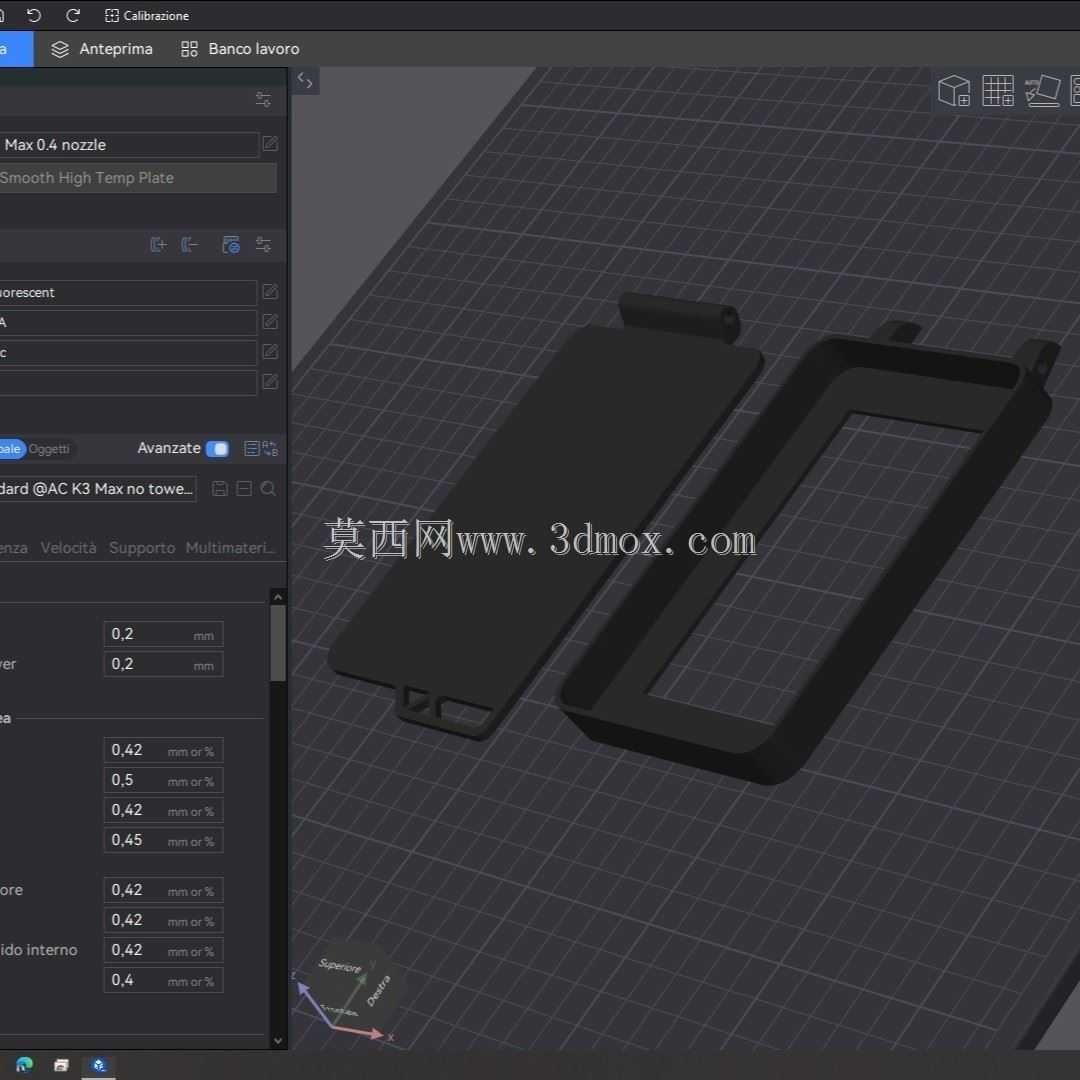Switch to the Oggetti mode
1080x1080 pixels.
(49, 449)
